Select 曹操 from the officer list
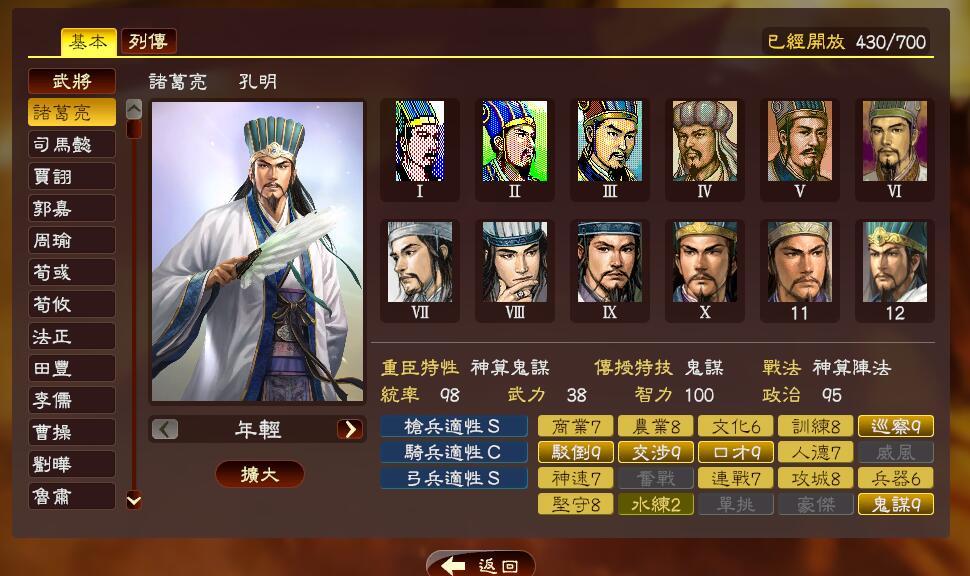The height and width of the screenshot is (576, 970). point(72,432)
